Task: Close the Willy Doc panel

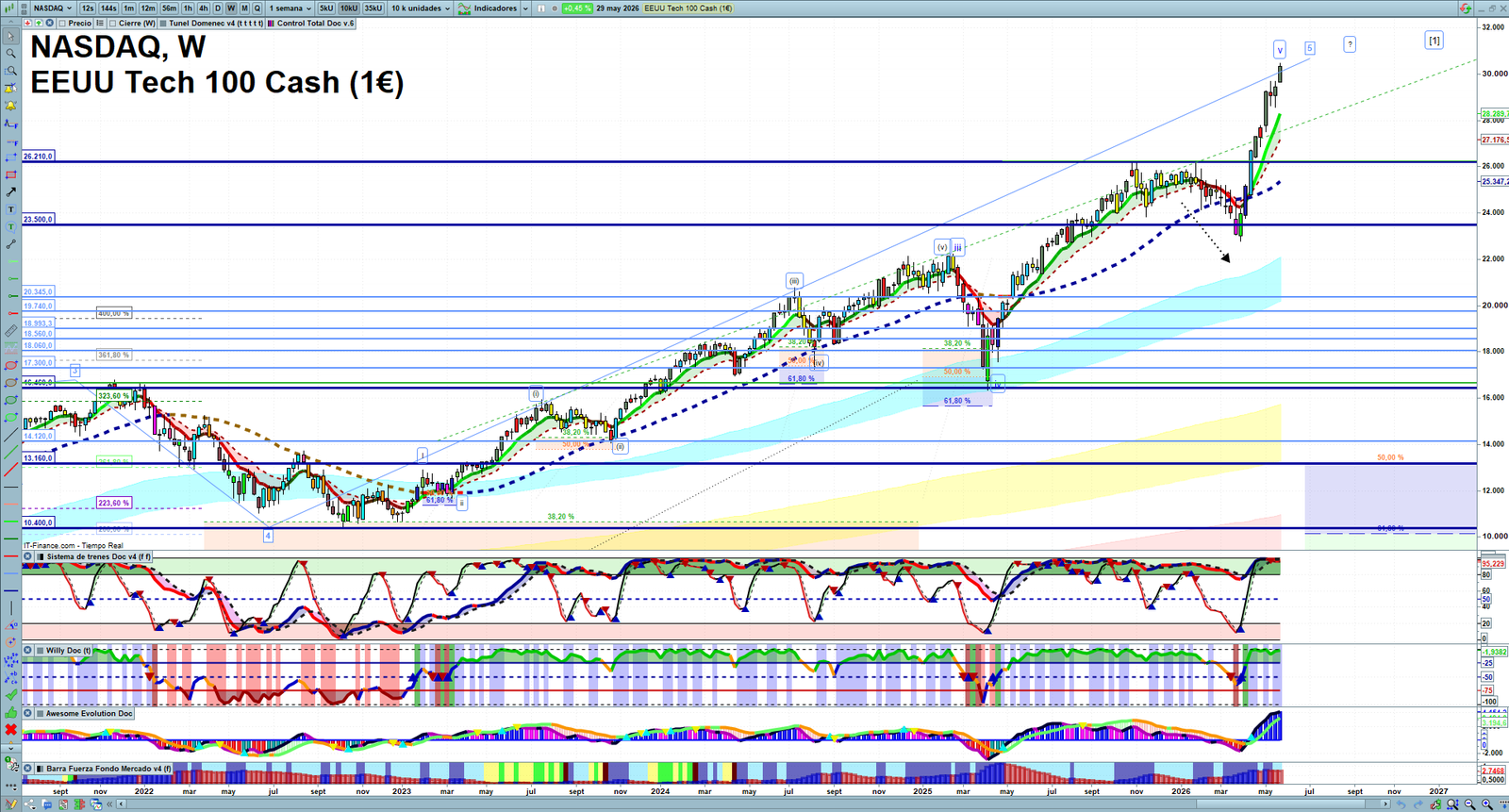Action: click(28, 651)
